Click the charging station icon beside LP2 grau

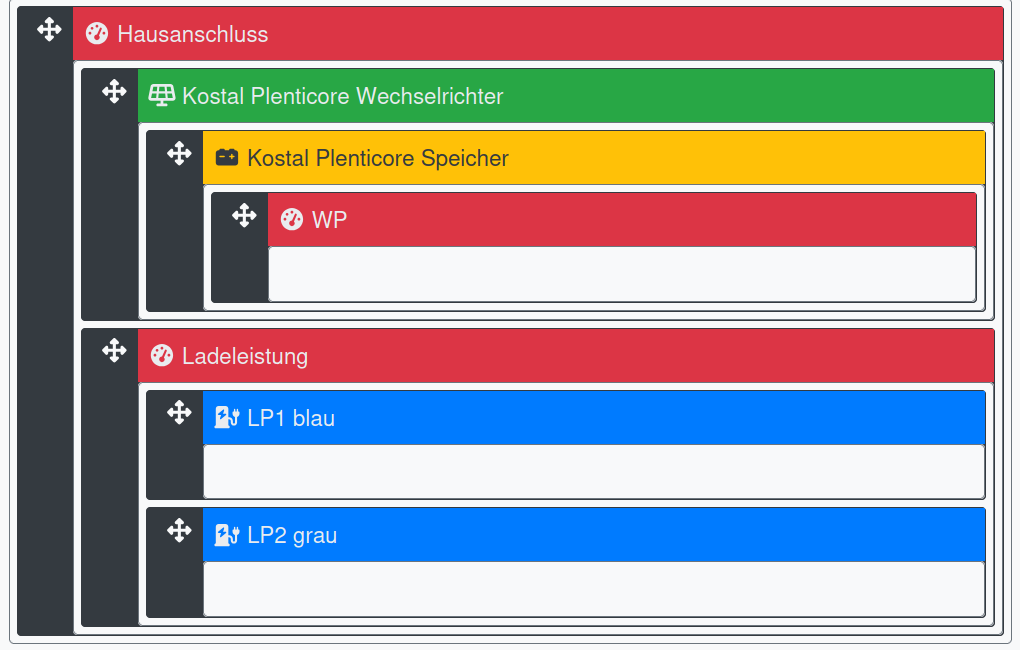pos(227,535)
